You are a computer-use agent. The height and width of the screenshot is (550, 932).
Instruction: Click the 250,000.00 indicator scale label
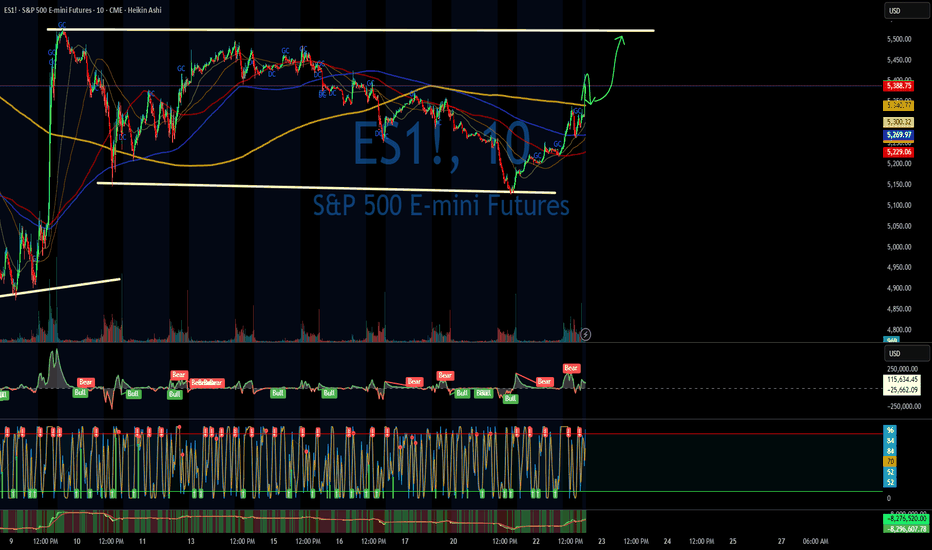point(903,369)
